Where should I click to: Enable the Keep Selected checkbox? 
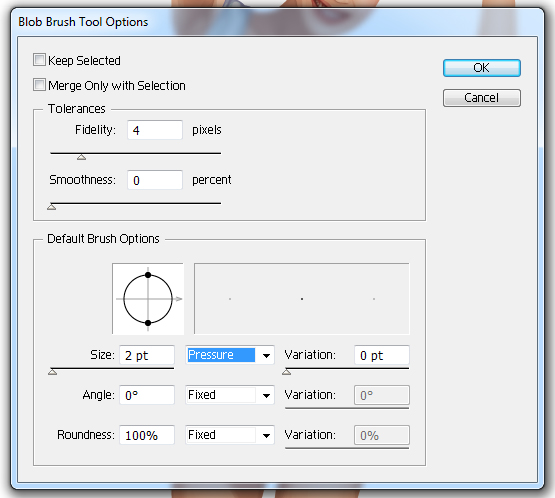[39, 60]
